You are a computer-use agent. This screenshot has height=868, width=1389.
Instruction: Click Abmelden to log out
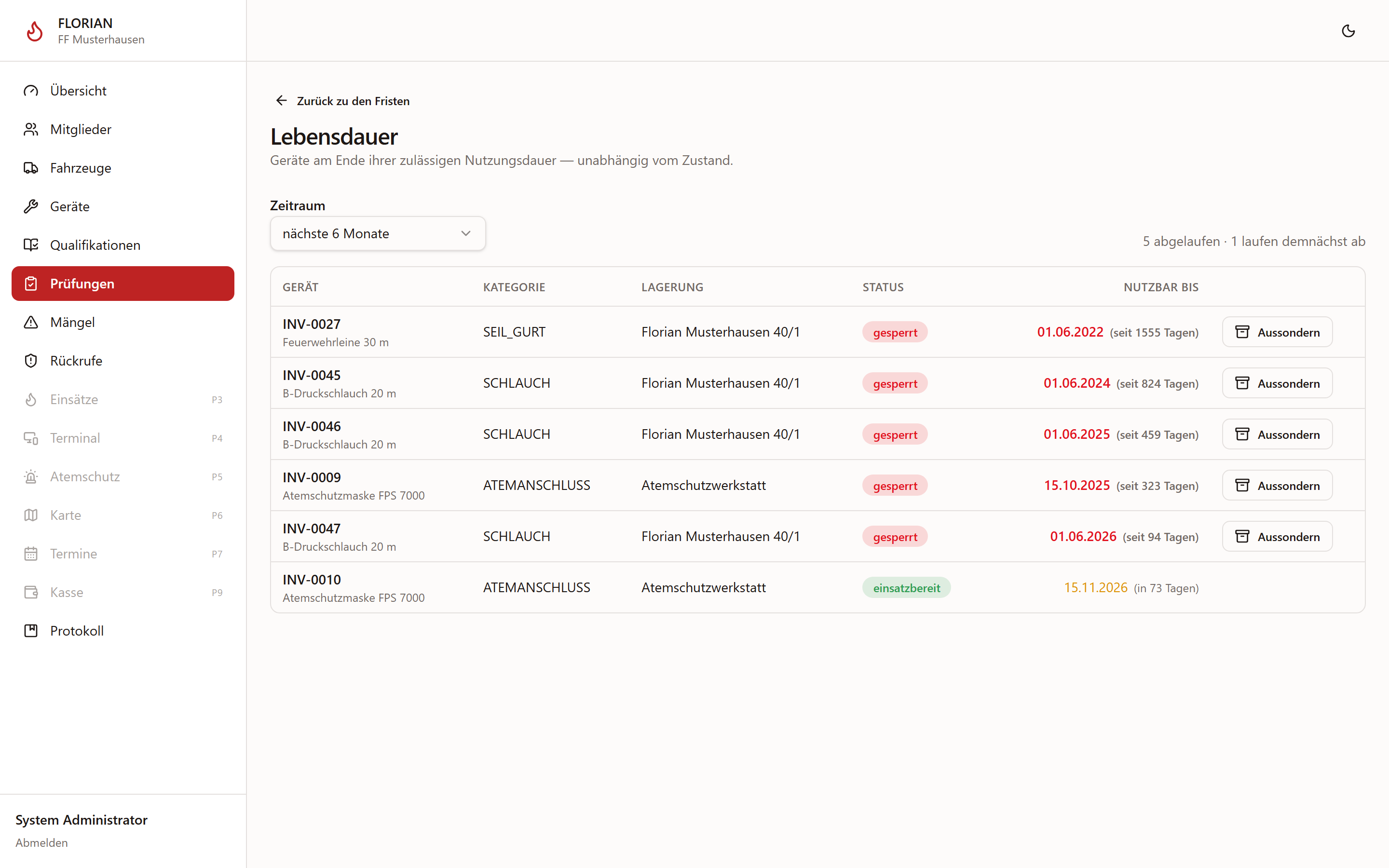click(41, 842)
